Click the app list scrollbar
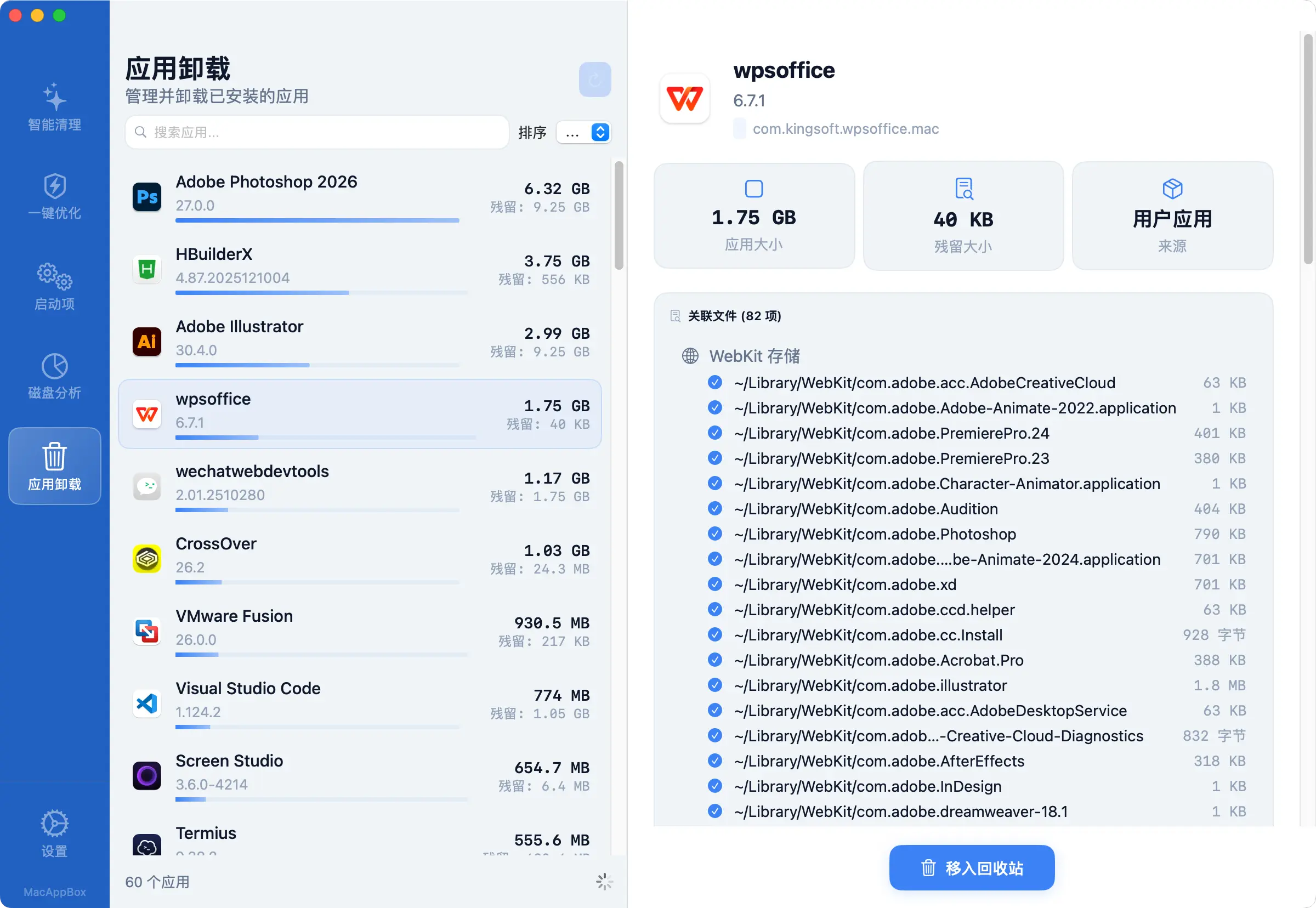This screenshot has height=908, width=1316. coord(619,215)
